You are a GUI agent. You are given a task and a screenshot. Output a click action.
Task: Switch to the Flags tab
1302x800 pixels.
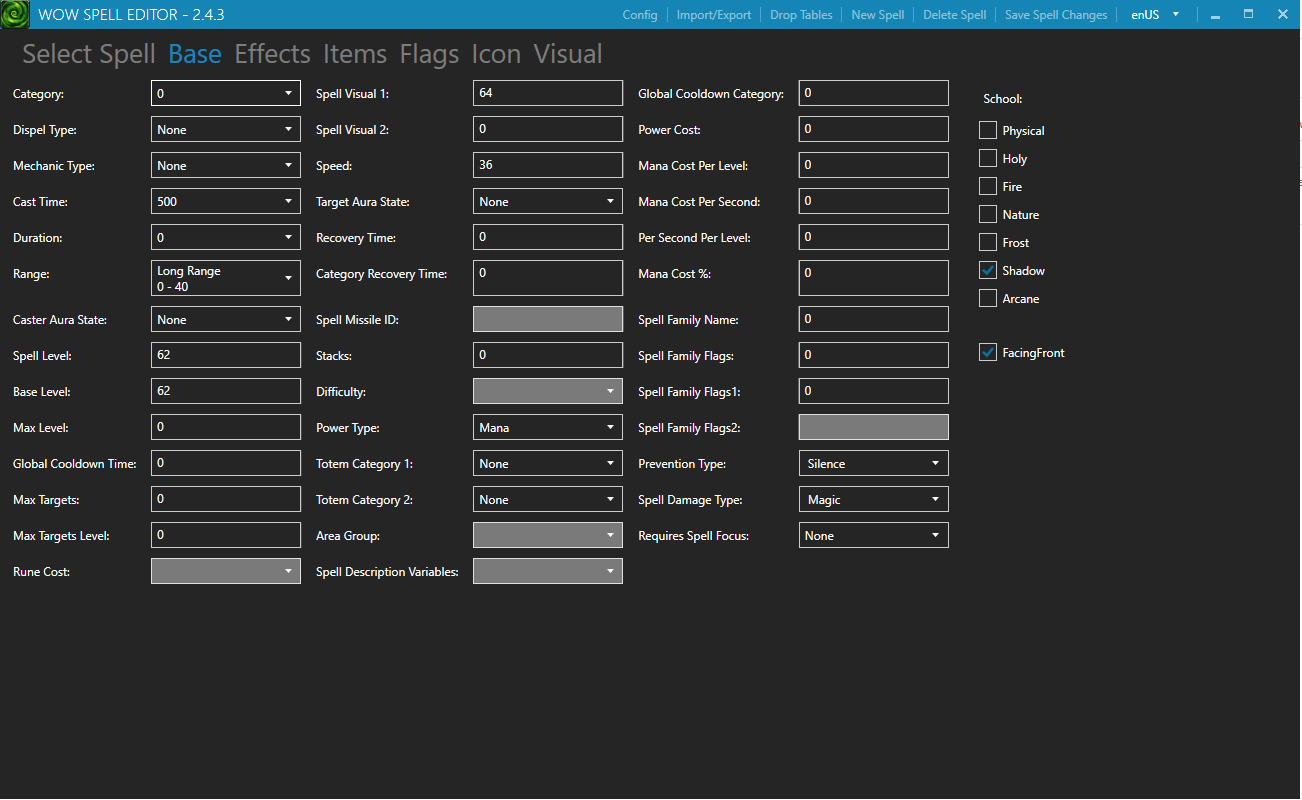click(x=429, y=54)
